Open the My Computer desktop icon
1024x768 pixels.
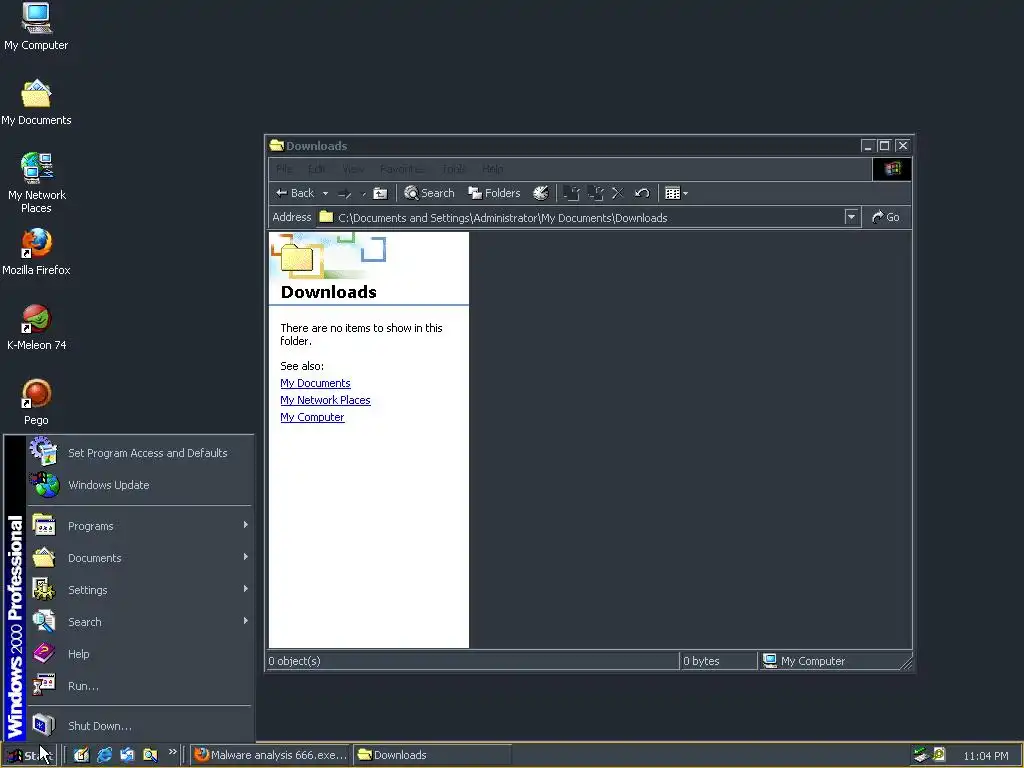click(36, 26)
